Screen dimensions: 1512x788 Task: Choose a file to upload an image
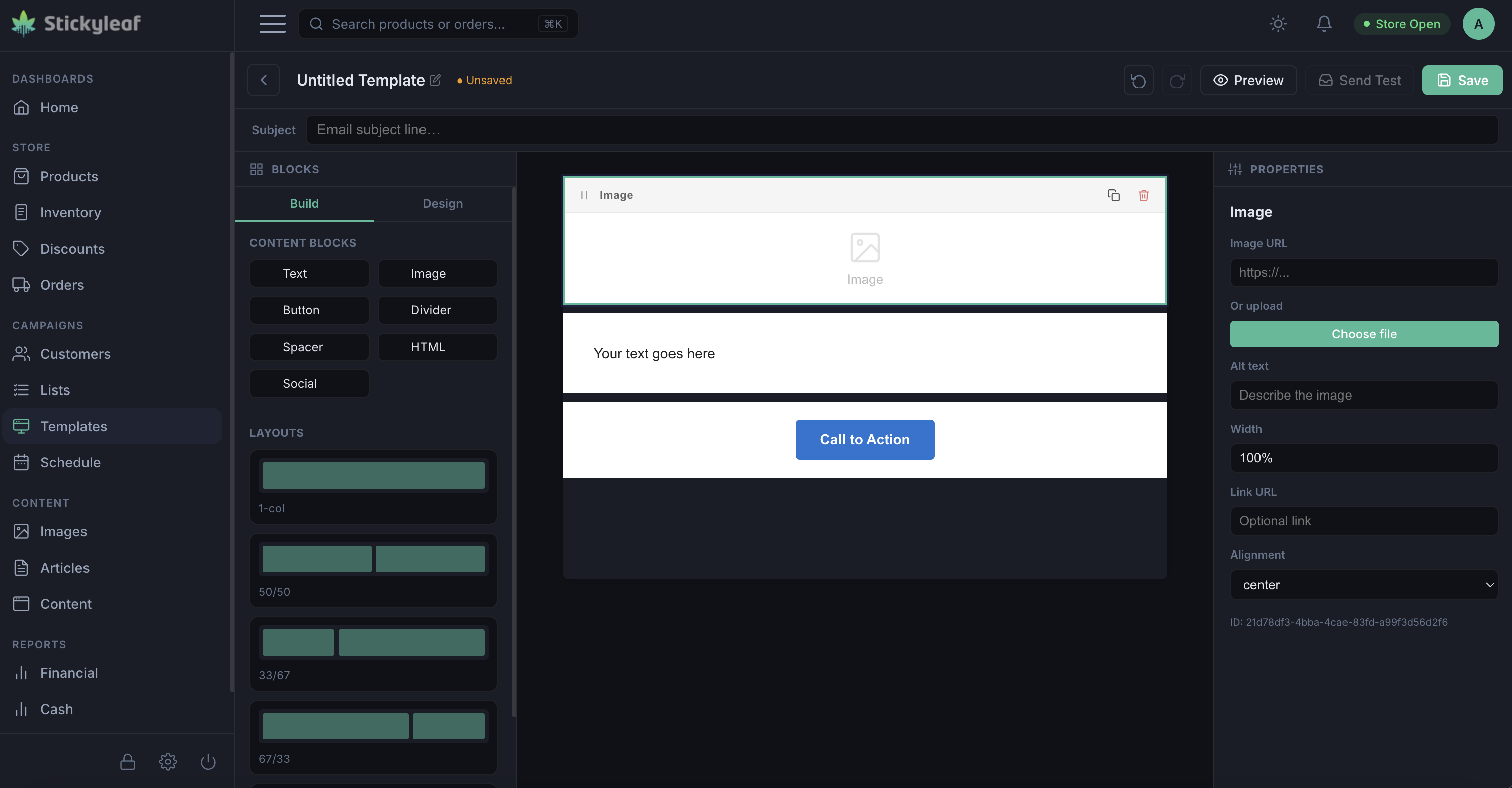(x=1363, y=333)
